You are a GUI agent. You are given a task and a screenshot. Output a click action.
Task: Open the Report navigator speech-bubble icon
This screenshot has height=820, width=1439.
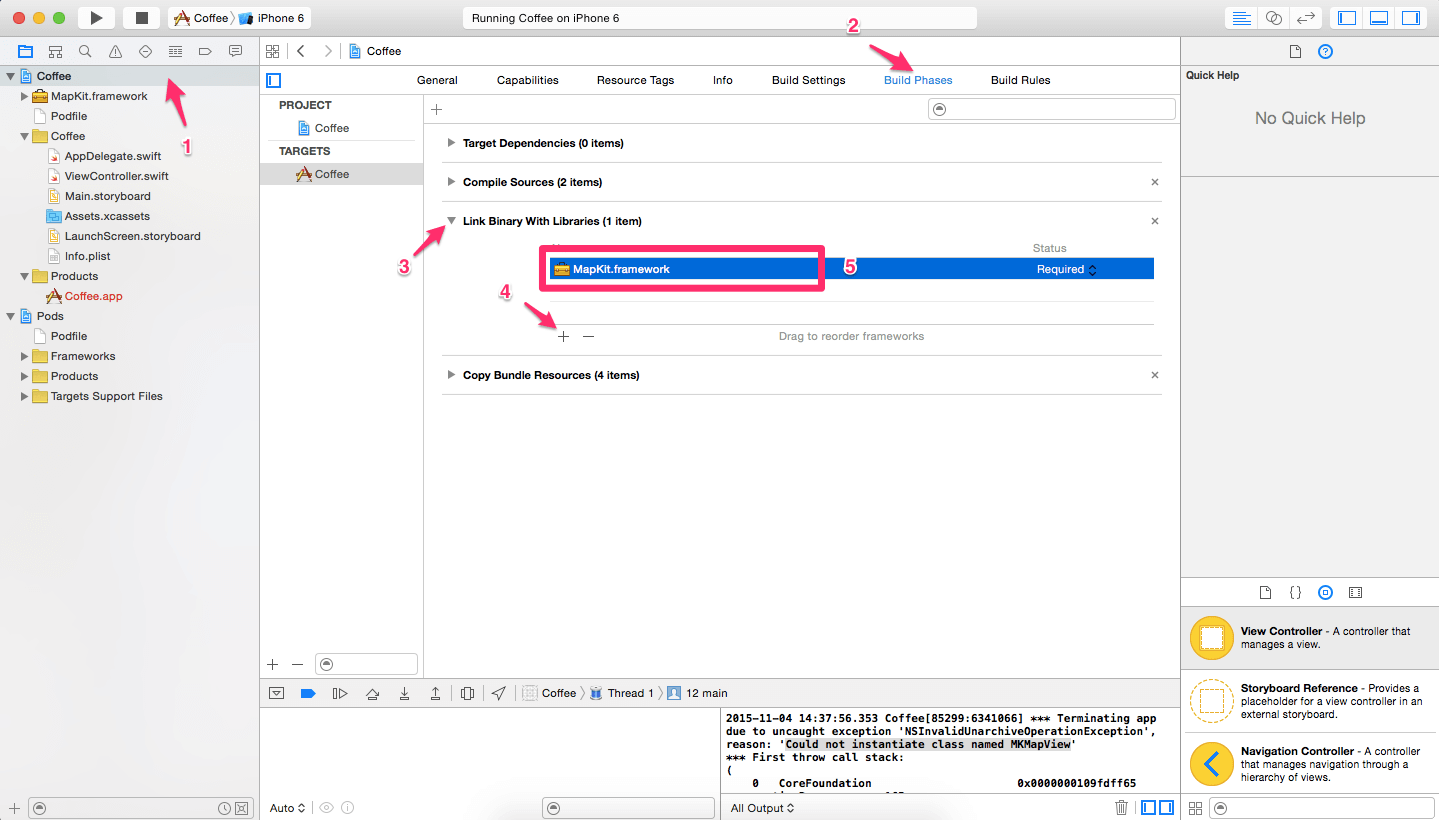pos(236,51)
